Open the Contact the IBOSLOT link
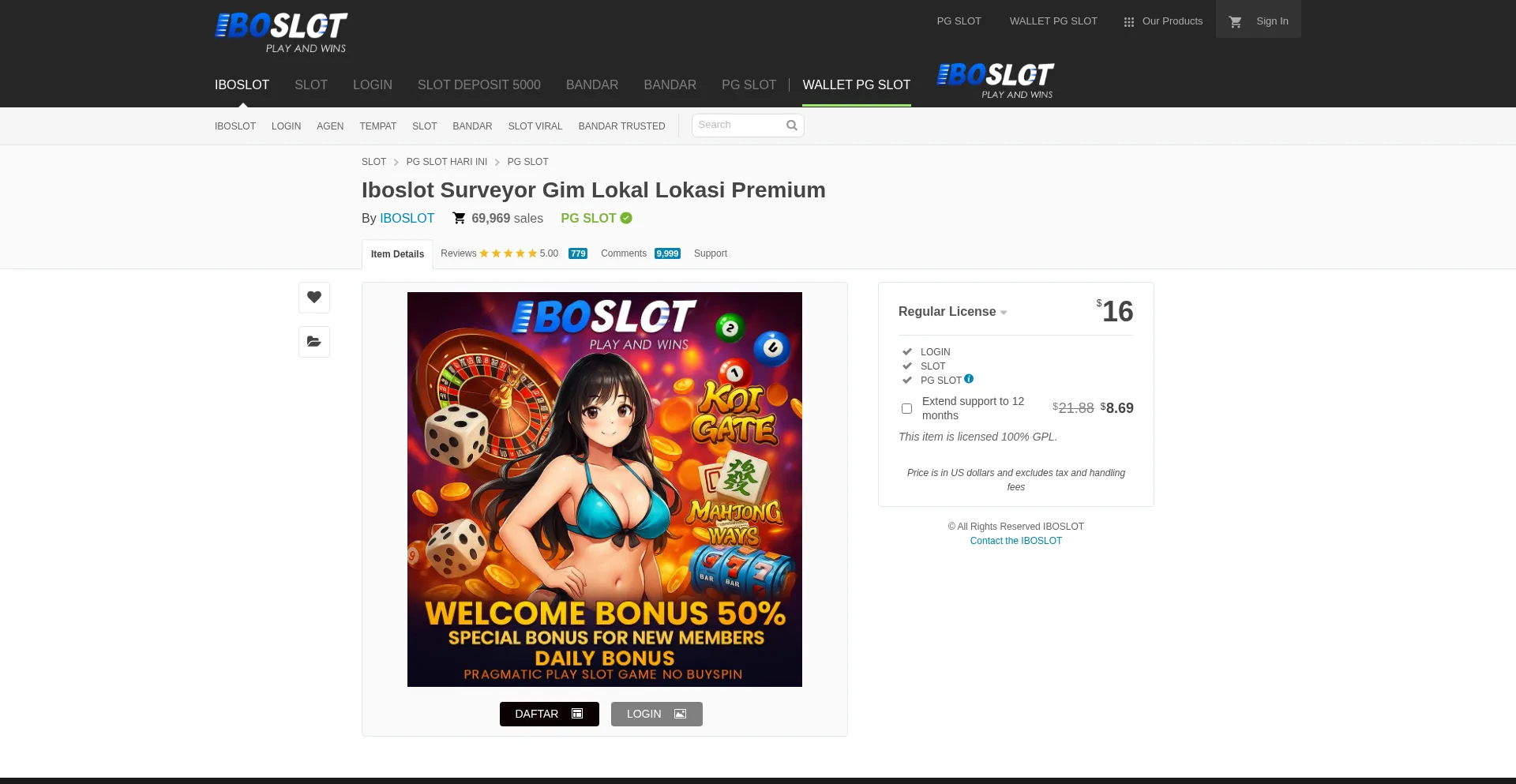Screen dimensions: 1516x784 [1015, 541]
